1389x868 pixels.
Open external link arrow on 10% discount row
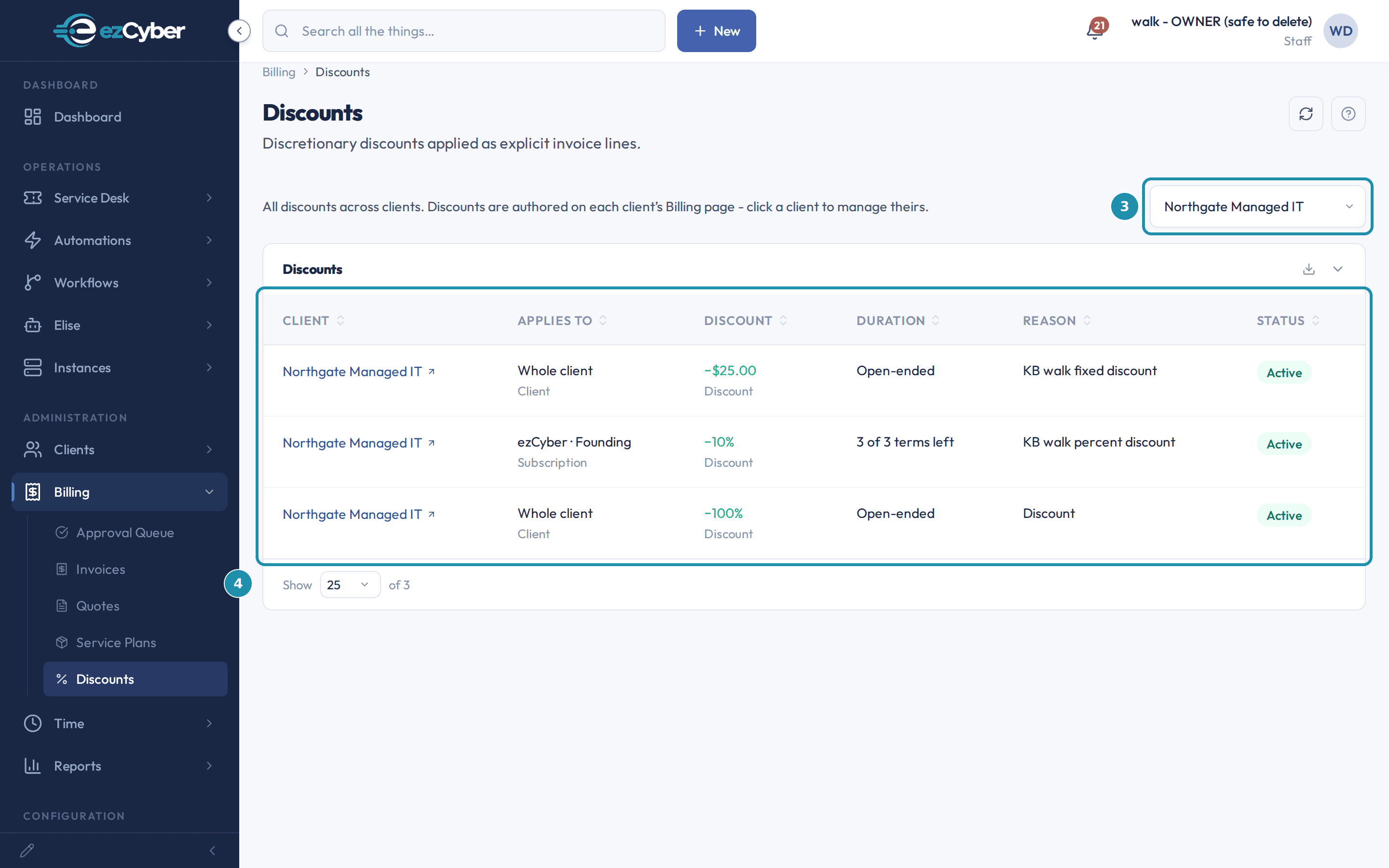pyautogui.click(x=432, y=443)
